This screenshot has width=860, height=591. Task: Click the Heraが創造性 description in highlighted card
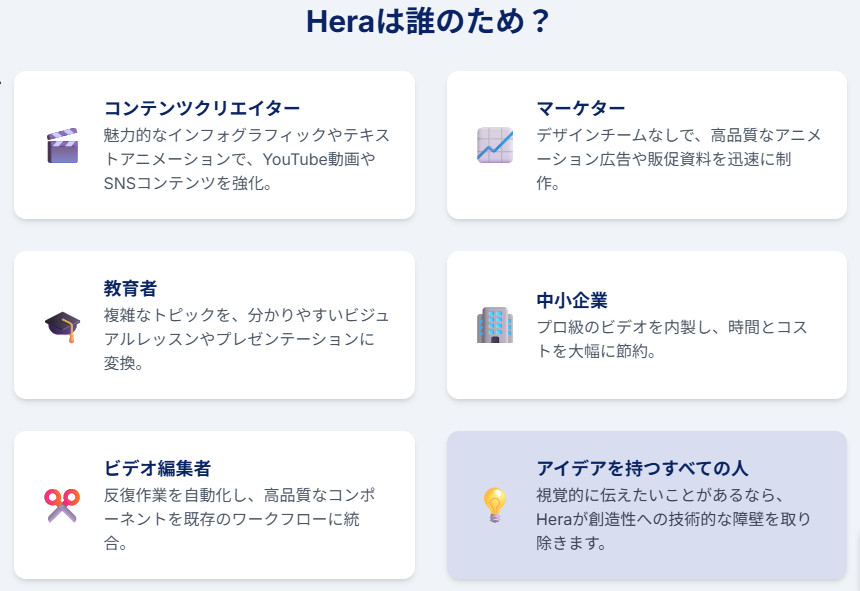coord(673,519)
